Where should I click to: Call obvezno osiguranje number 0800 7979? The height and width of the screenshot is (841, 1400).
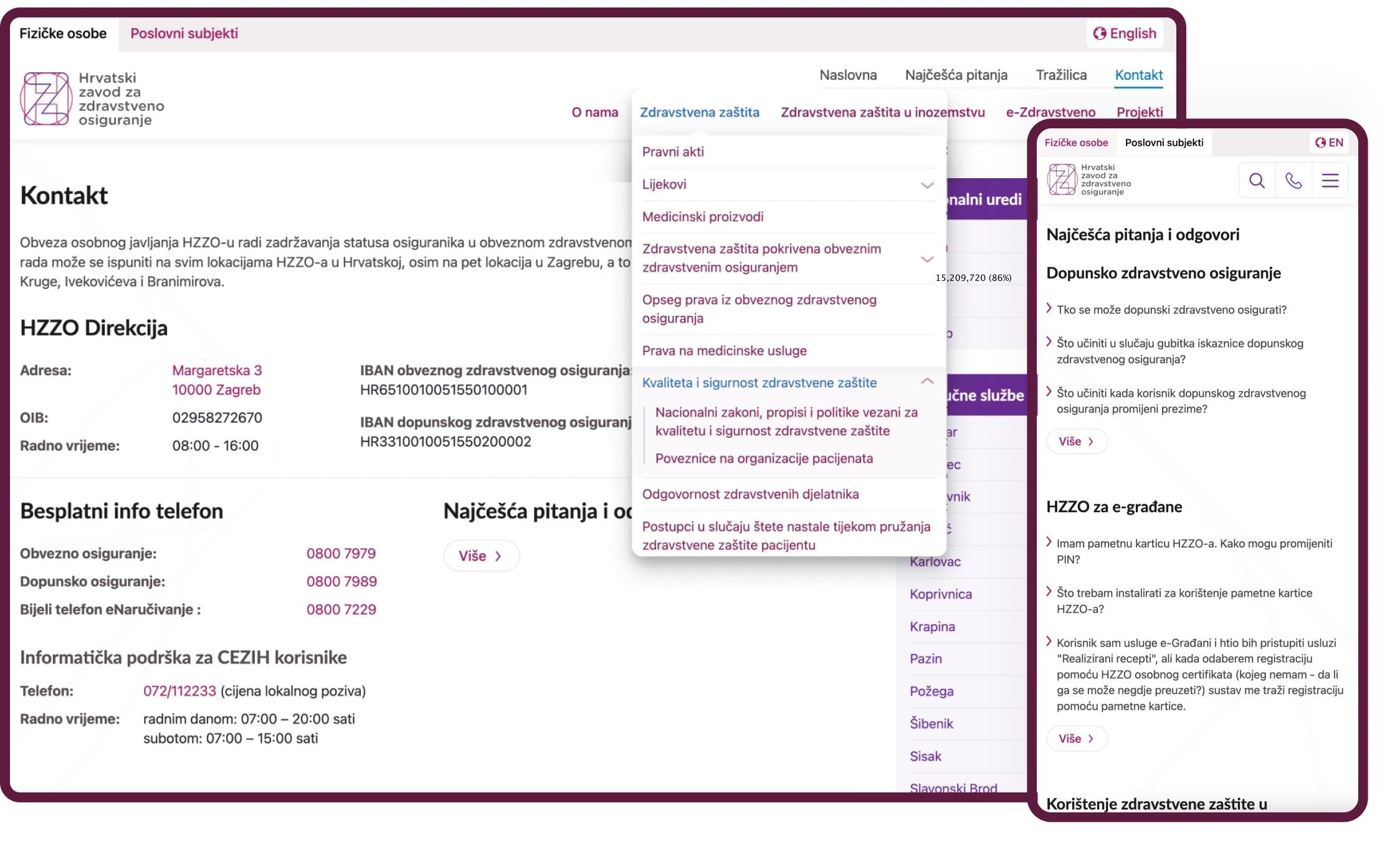tap(341, 554)
